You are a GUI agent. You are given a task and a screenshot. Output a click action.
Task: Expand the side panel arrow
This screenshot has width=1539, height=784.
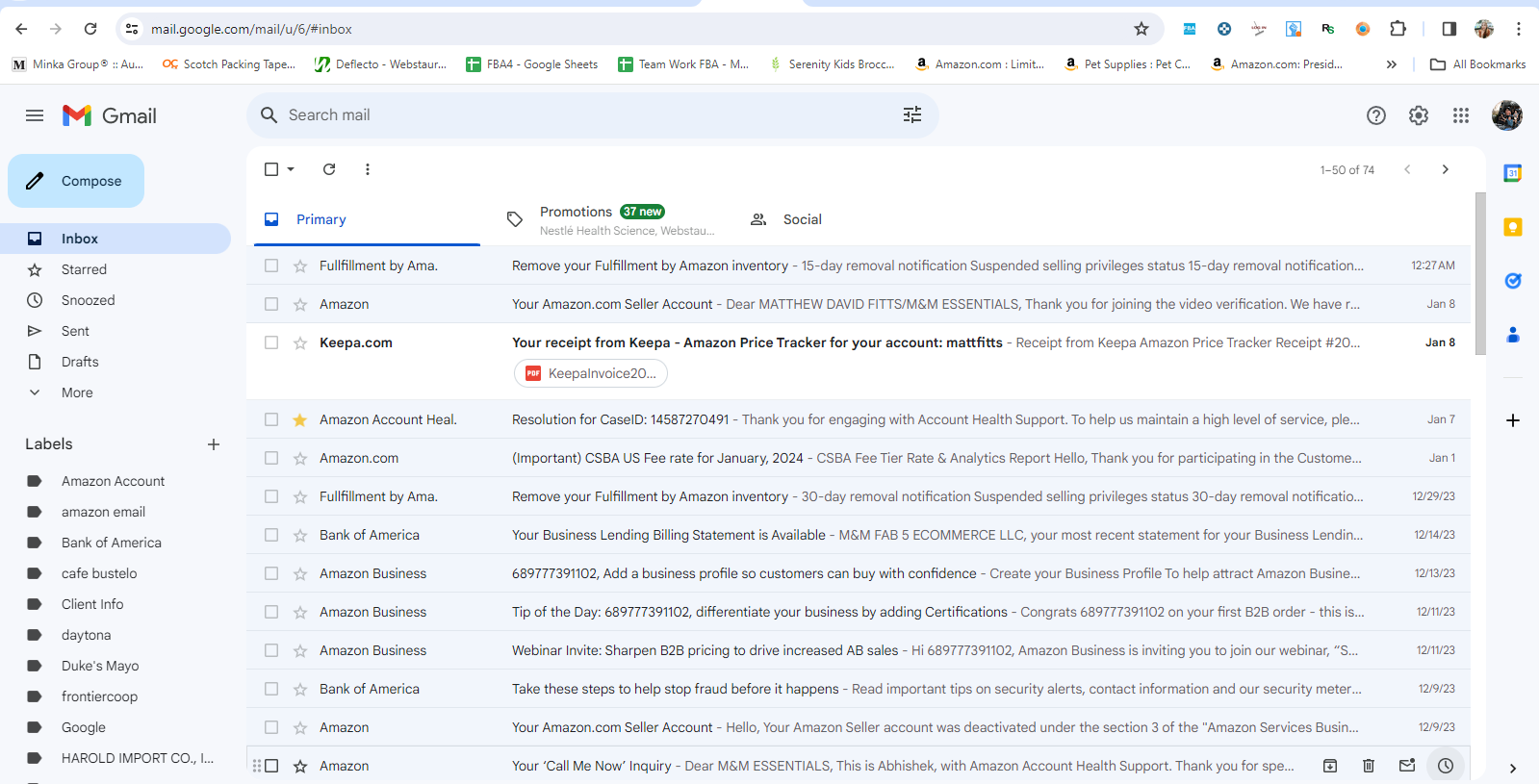tap(1513, 769)
